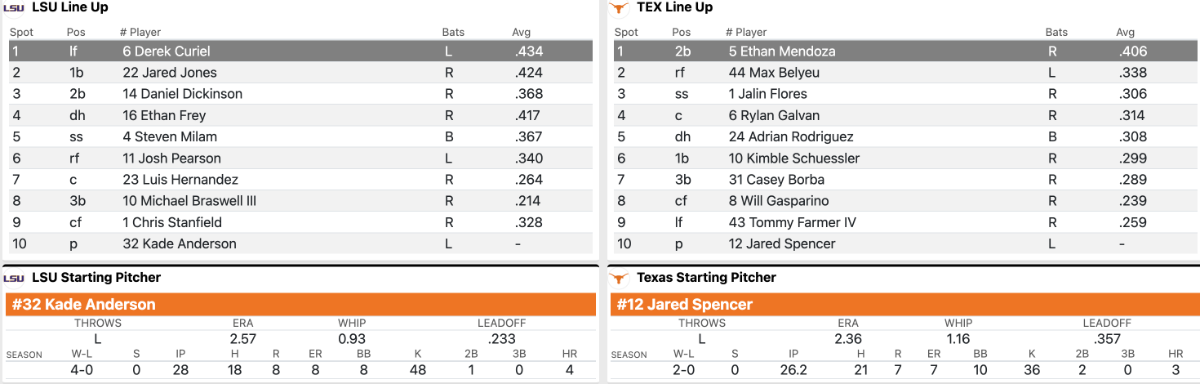The height and width of the screenshot is (384, 1200).
Task: Click the Spot column header in TEX lineup
Action: point(626,32)
